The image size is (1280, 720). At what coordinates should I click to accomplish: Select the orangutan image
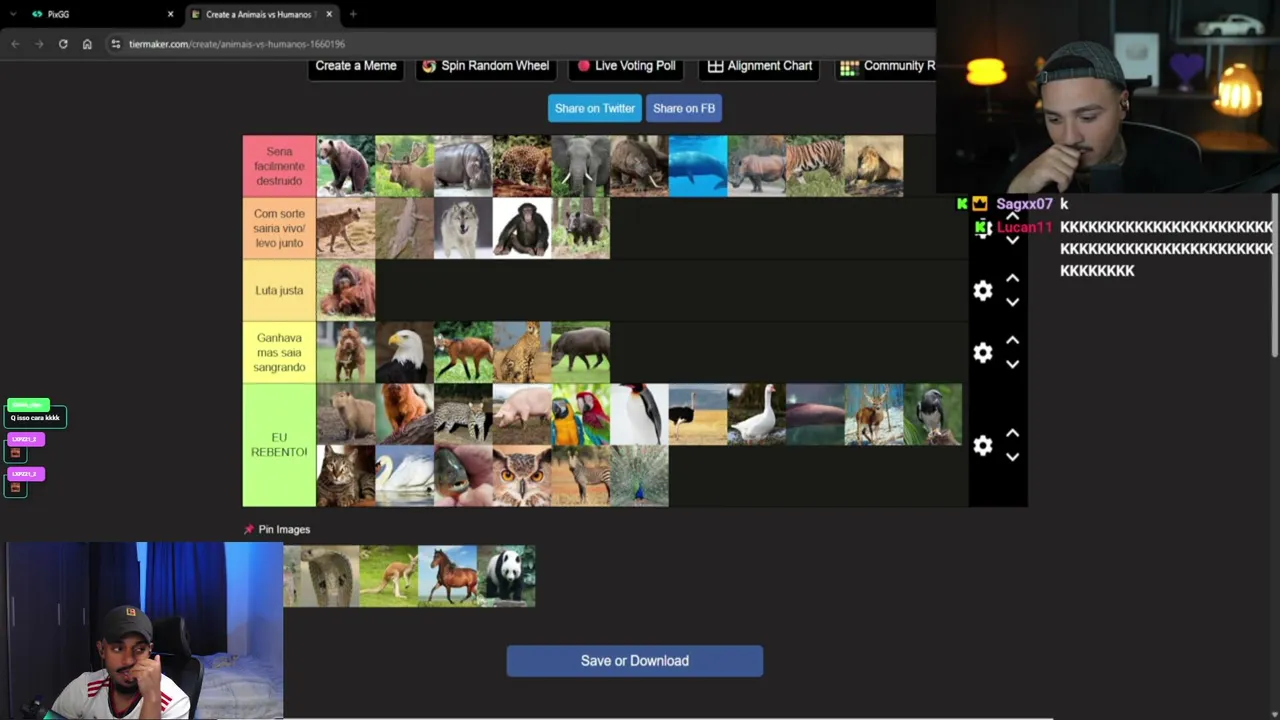[x=346, y=290]
